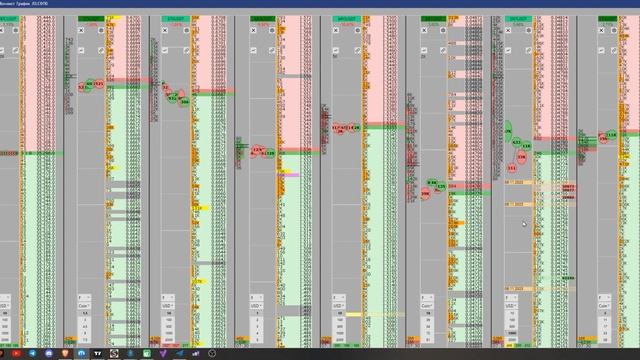The width and height of the screenshot is (640, 360).
Task: Select teal ticker header of fifth panel
Action: 347,19
